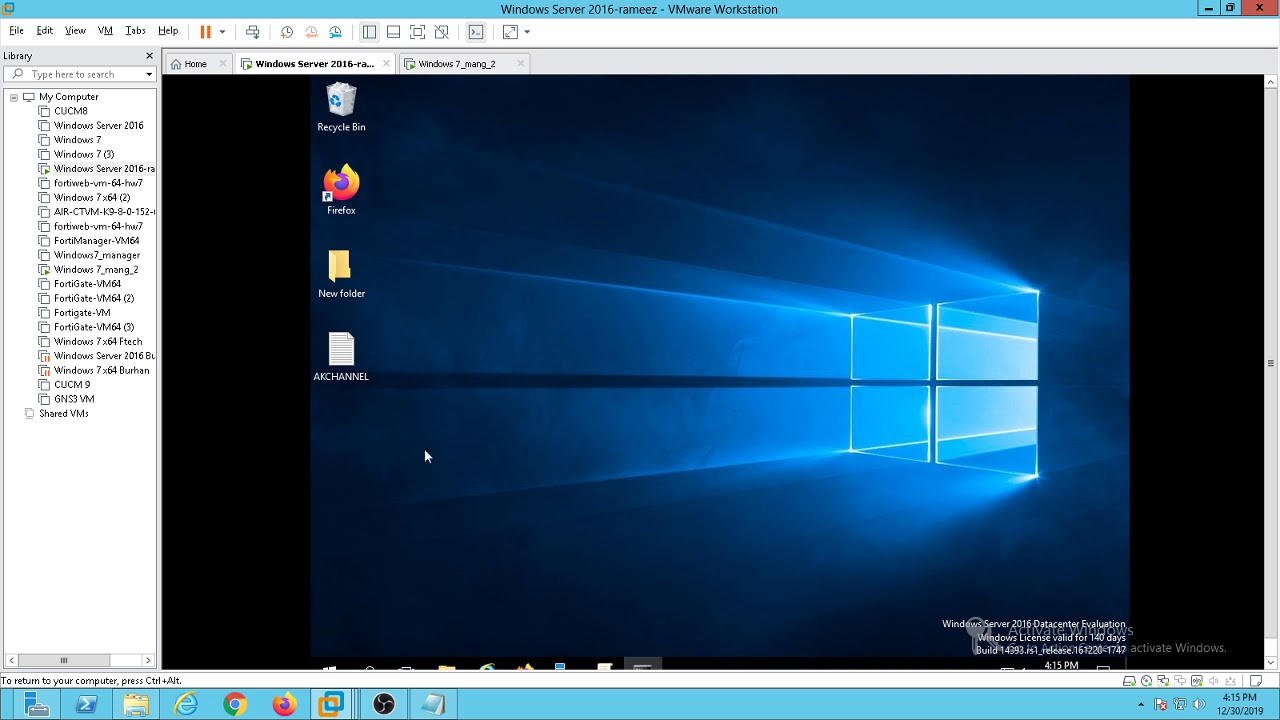Viewport: 1280px width, 720px height.
Task: Select Windows 7 x64 Ftech in the library
Action: pos(97,342)
